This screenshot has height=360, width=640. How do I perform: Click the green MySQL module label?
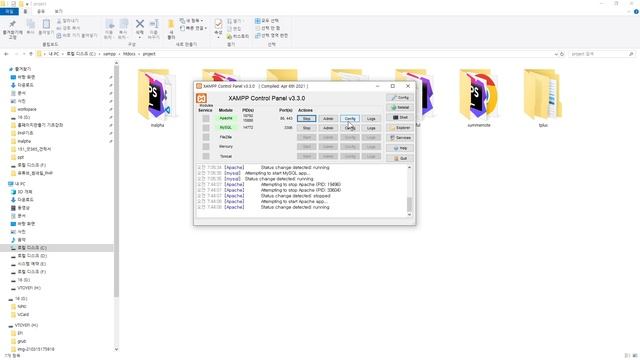pyautogui.click(x=226, y=128)
